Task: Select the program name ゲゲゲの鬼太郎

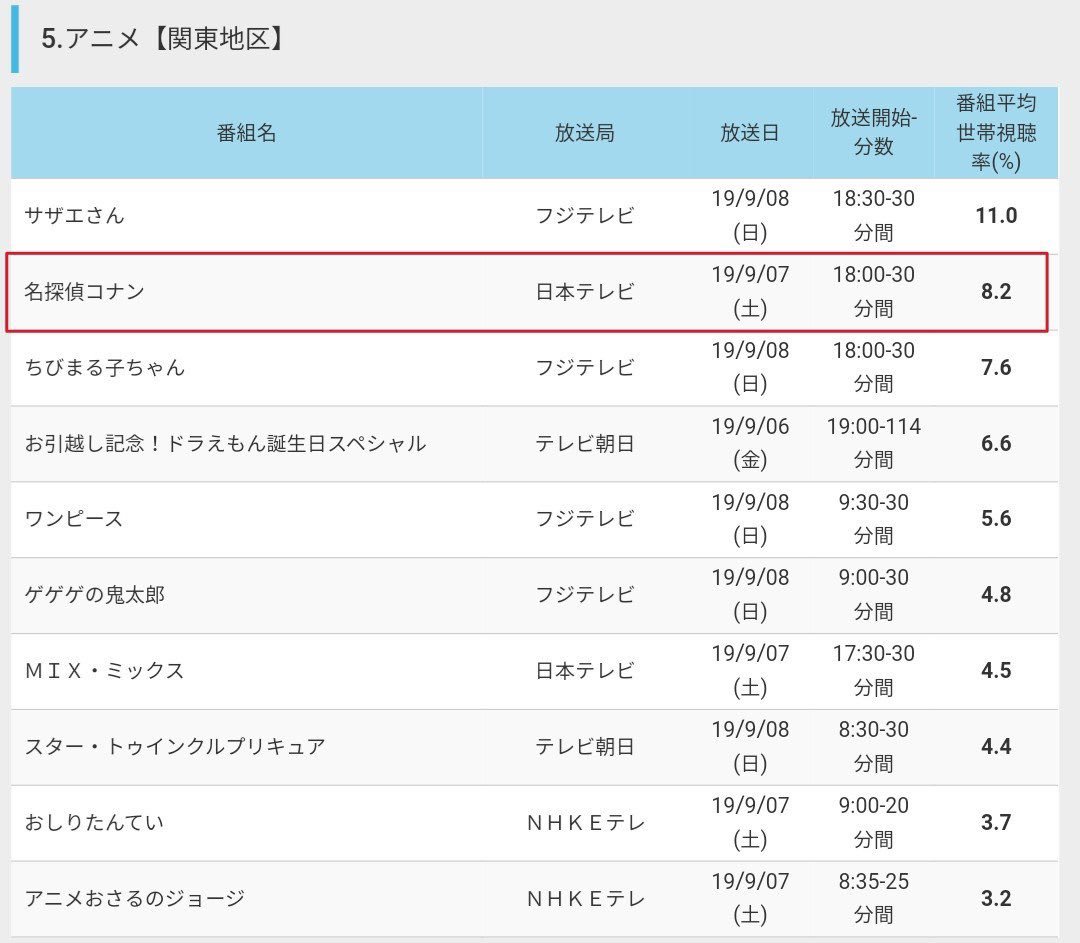Action: [x=94, y=594]
